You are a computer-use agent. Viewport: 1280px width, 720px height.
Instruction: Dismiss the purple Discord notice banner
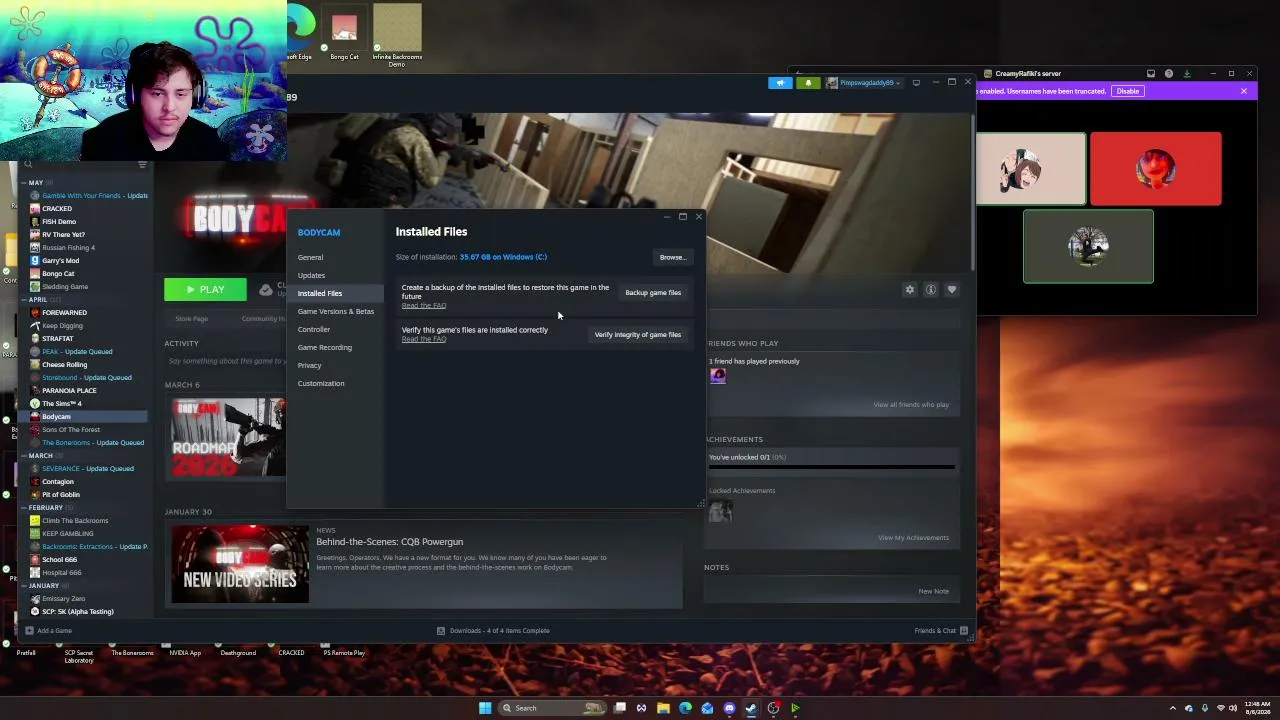point(1244,91)
